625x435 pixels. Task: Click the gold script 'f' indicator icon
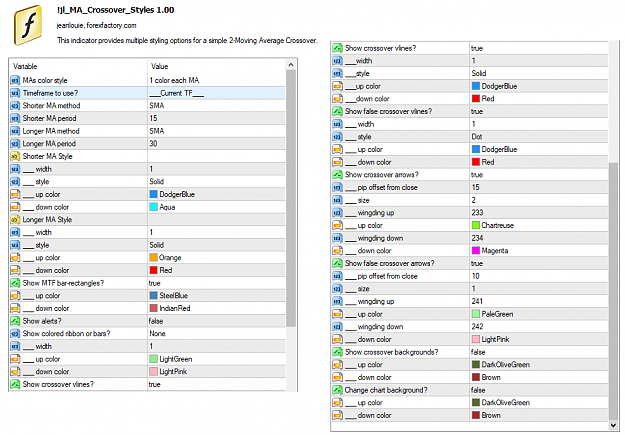pyautogui.click(x=28, y=25)
